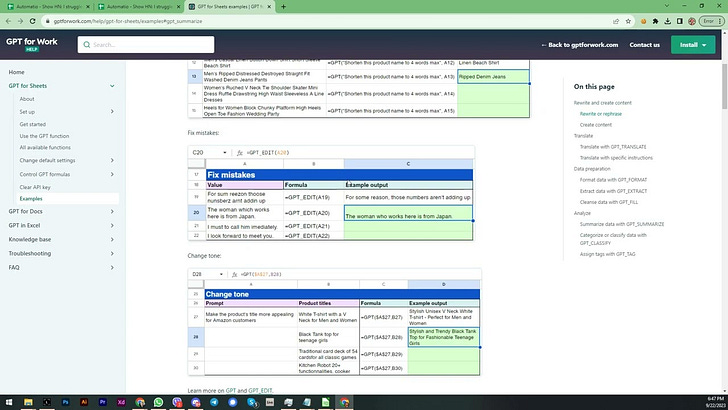Image resolution: width=728 pixels, height=410 pixels.
Task: Open WhatsApp from the taskbar
Action: (x=158, y=402)
